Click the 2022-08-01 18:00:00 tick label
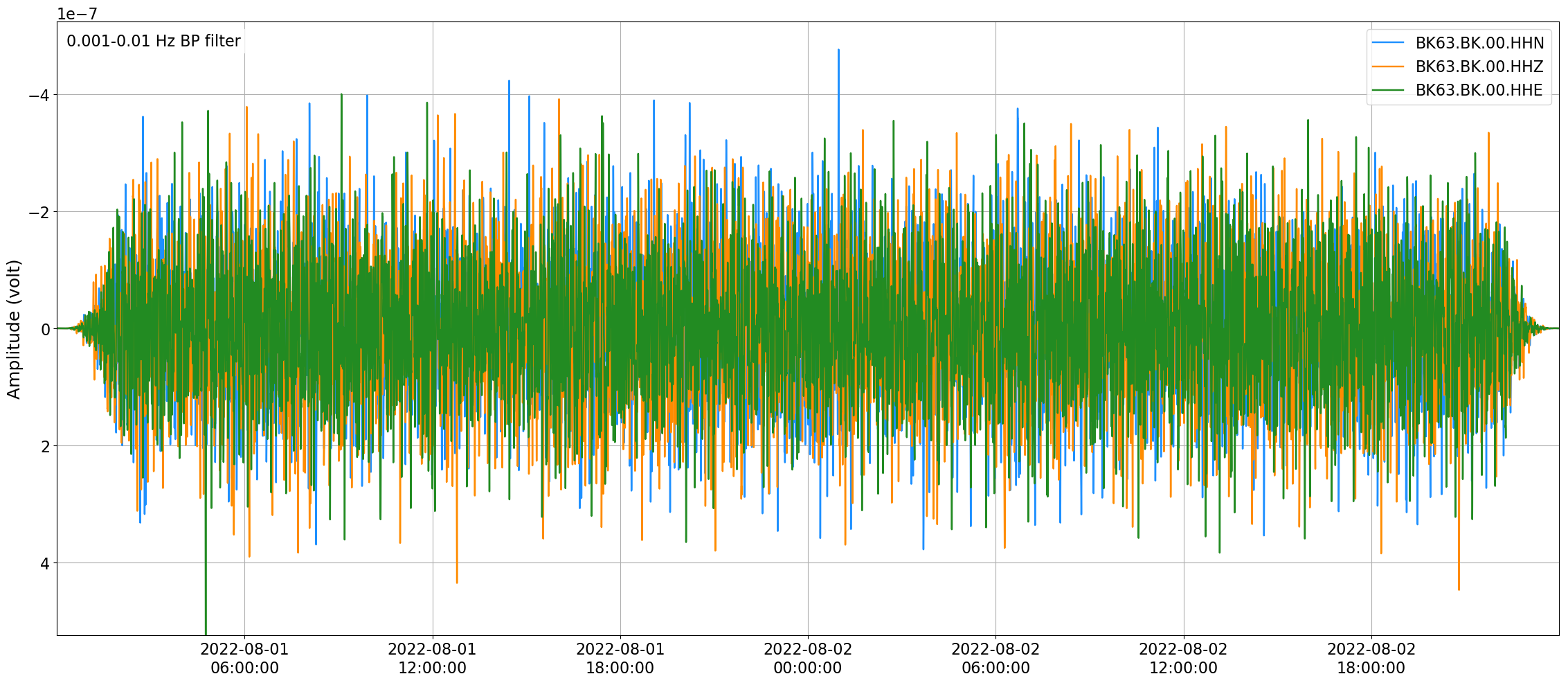The width and height of the screenshot is (1568, 683). click(x=620, y=659)
